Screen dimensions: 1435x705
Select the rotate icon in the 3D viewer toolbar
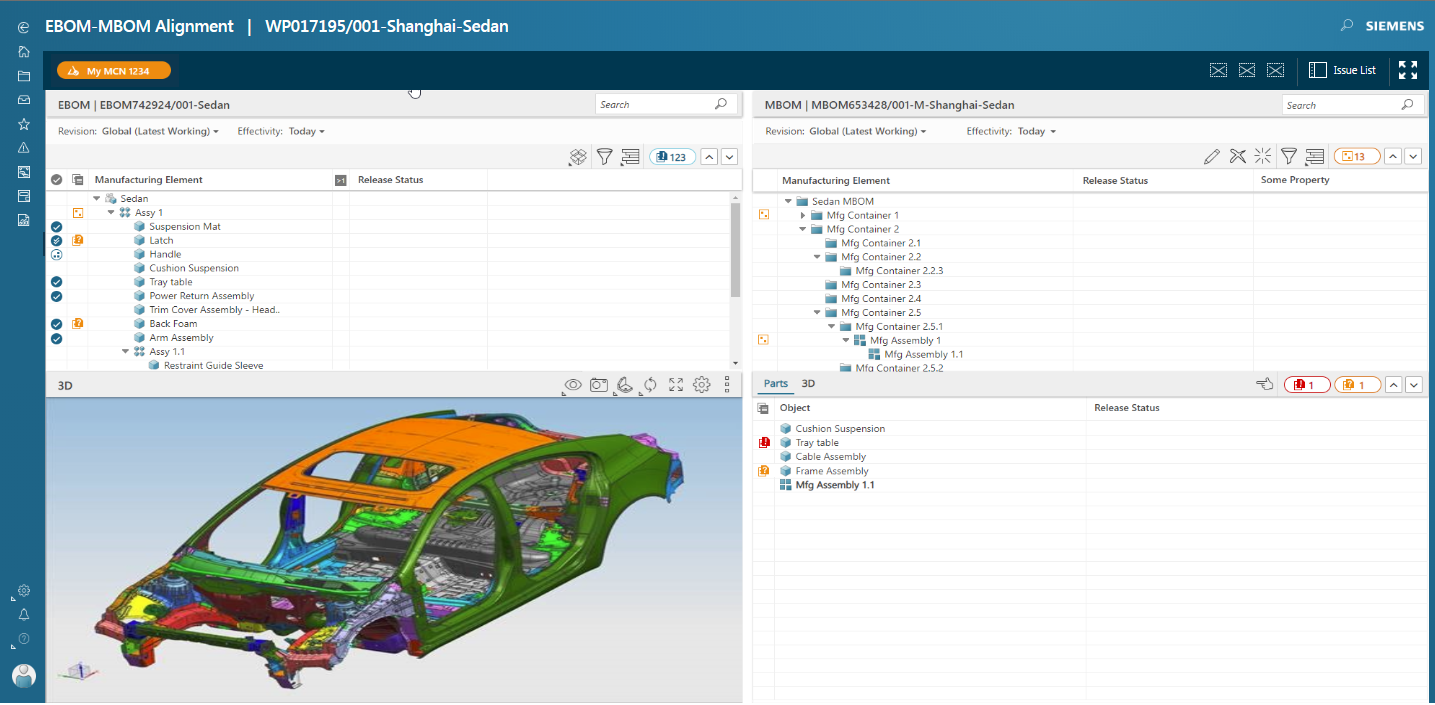click(x=649, y=384)
